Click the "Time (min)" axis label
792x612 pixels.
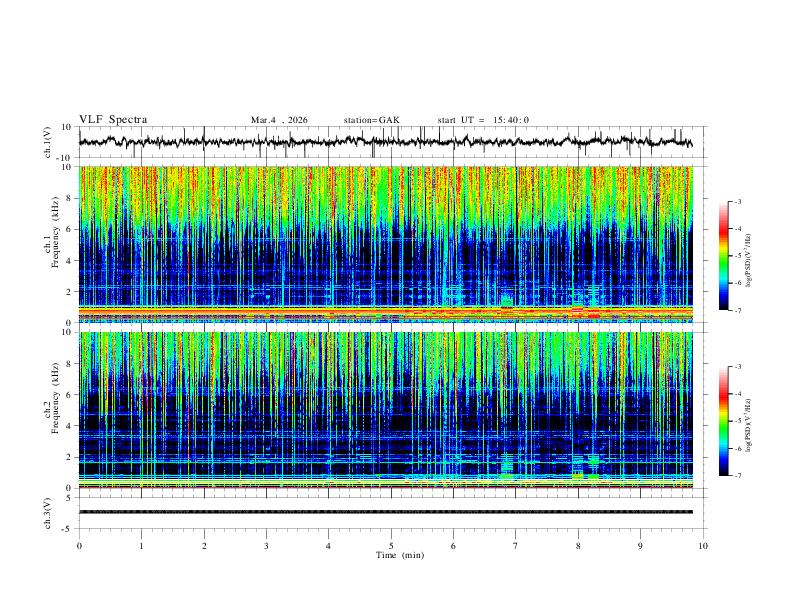tap(400, 555)
